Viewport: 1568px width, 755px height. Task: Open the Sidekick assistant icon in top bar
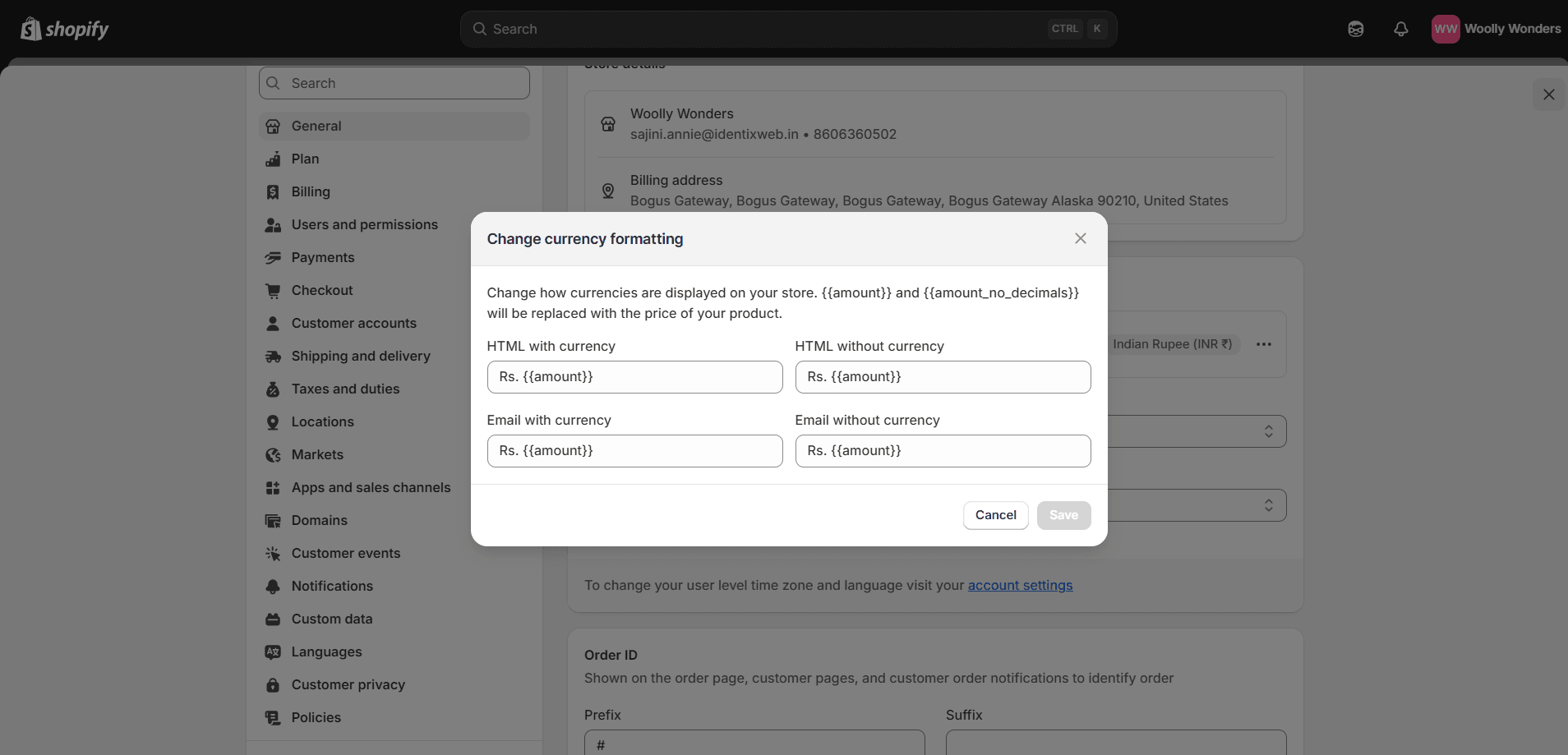click(x=1356, y=29)
